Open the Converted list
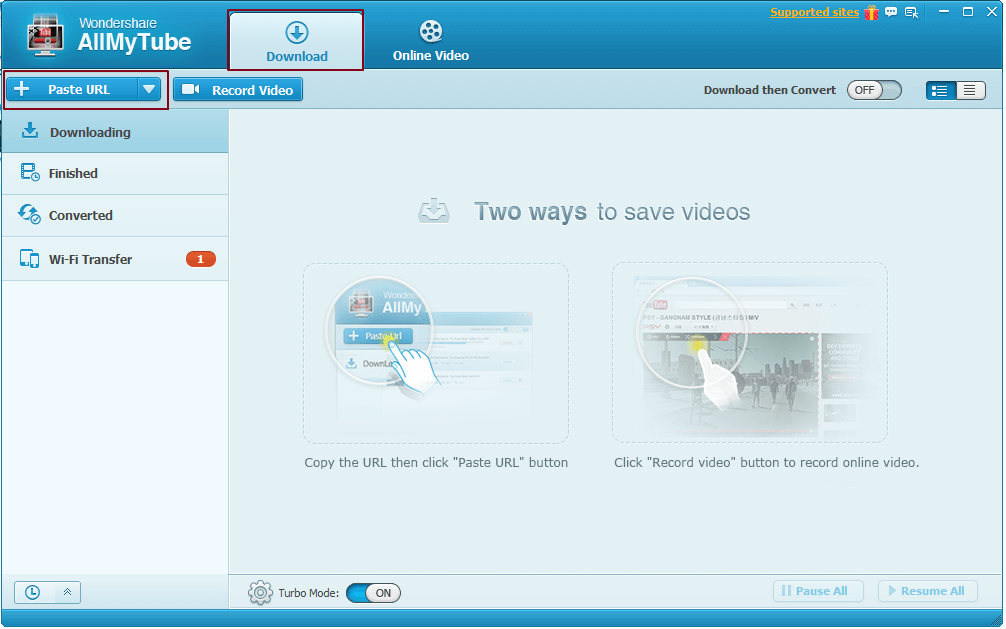Viewport: 1006px width, 629px height. pyautogui.click(x=115, y=216)
